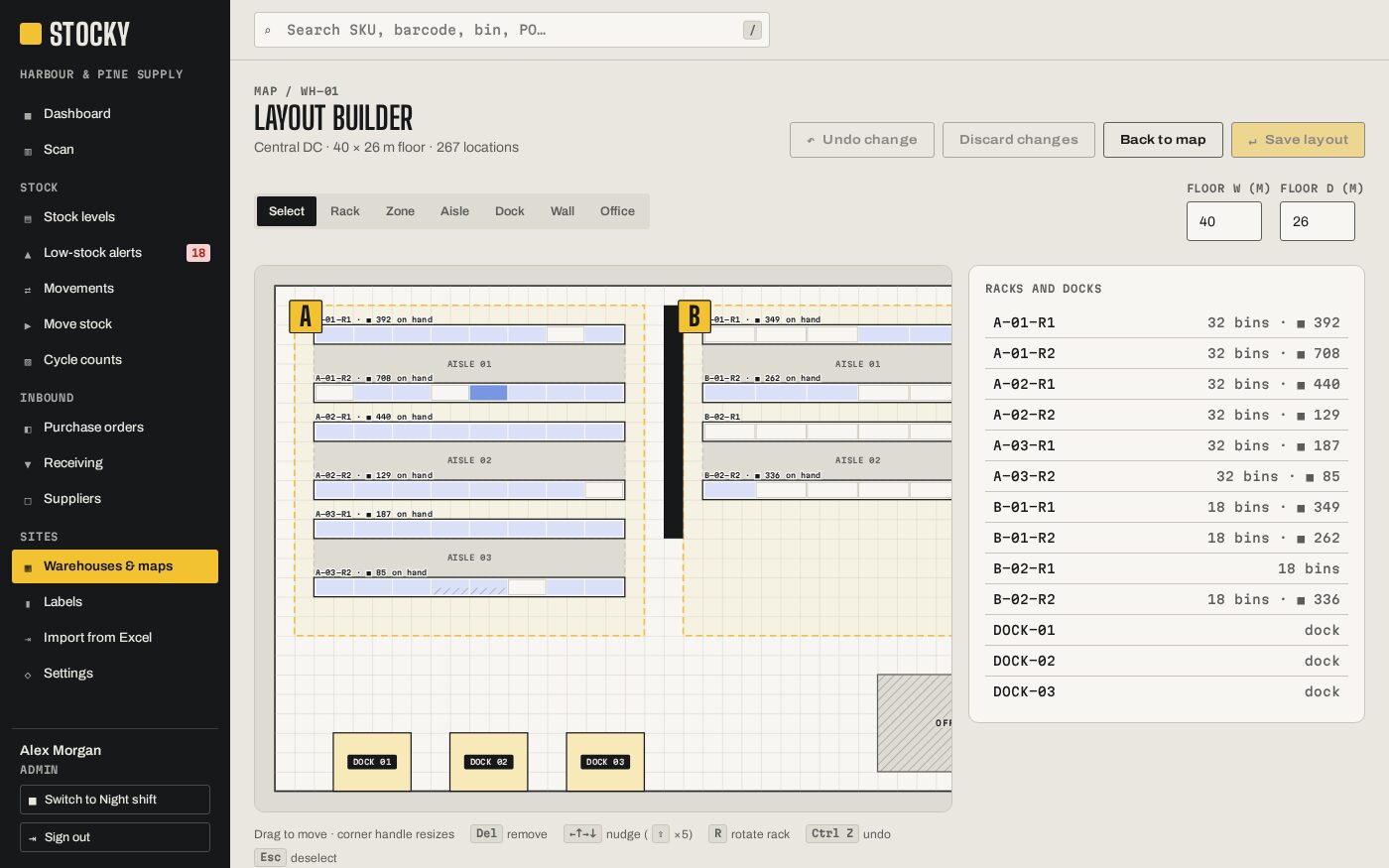
Task: Navigate to Move stock
Action: pos(115,324)
